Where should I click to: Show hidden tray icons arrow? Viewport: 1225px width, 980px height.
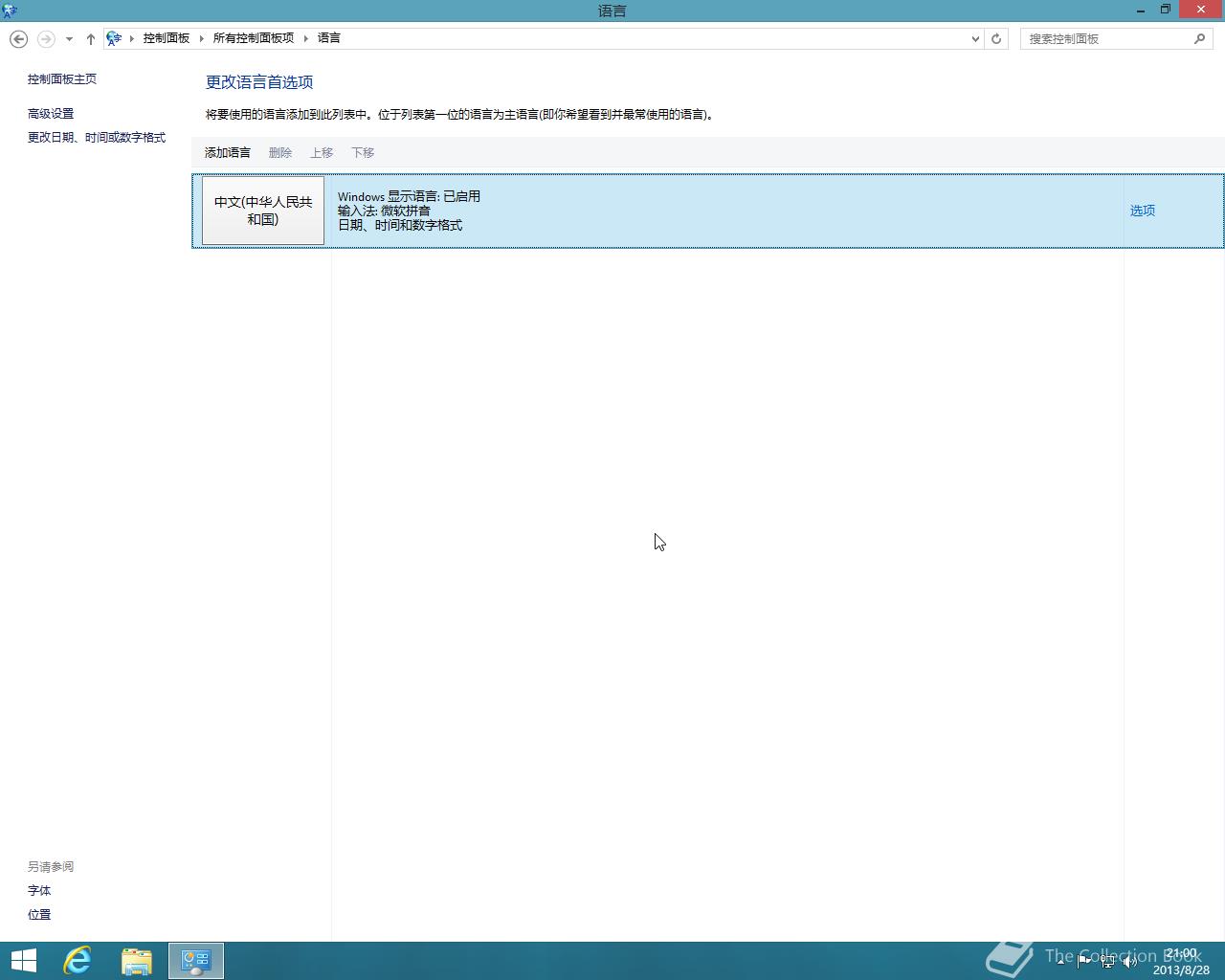[1060, 962]
